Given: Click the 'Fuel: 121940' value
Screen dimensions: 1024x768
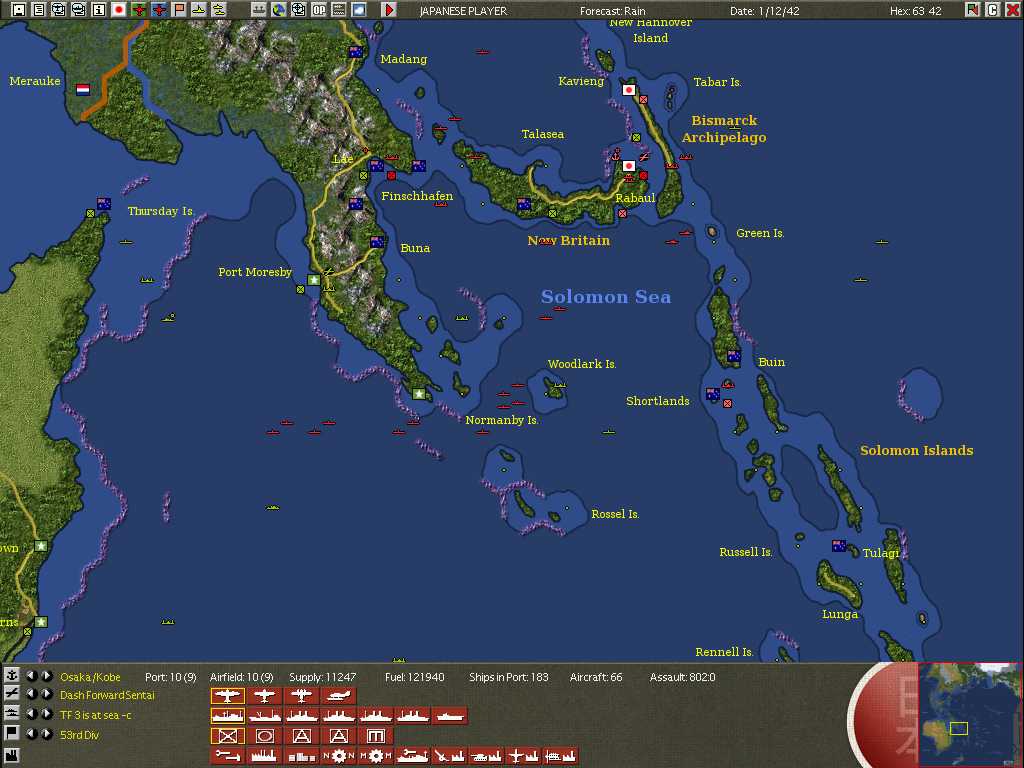Looking at the screenshot, I should click(415, 677).
